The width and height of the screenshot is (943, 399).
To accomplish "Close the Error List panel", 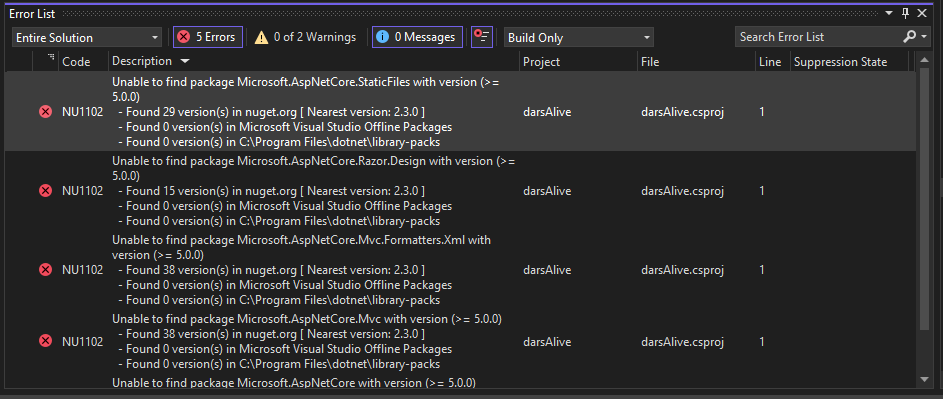I will coord(922,13).
